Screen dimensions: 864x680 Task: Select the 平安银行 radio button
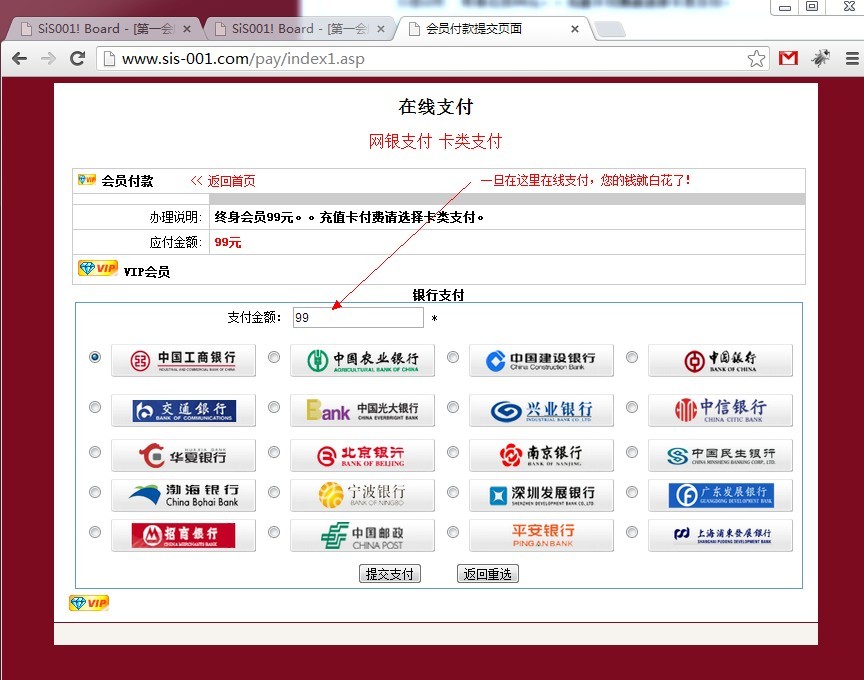tap(453, 532)
